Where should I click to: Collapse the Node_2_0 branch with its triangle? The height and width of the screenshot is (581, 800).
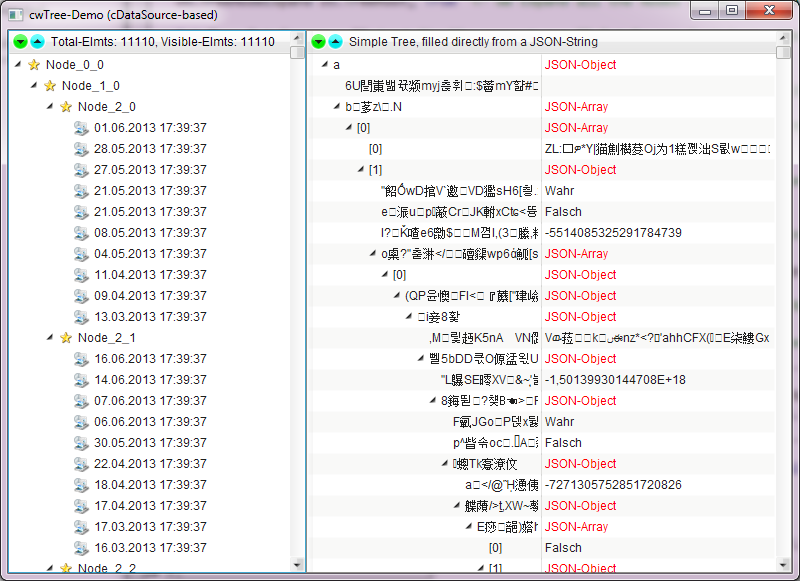(49, 106)
